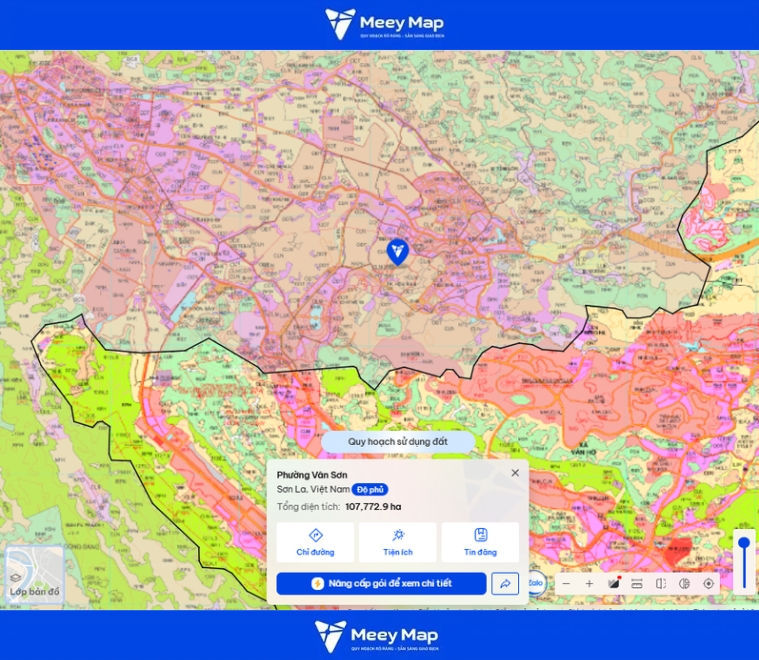Viewport: 759px width, 660px height.
Task: Click the Phường Vân Sơn title text
Action: click(312, 475)
